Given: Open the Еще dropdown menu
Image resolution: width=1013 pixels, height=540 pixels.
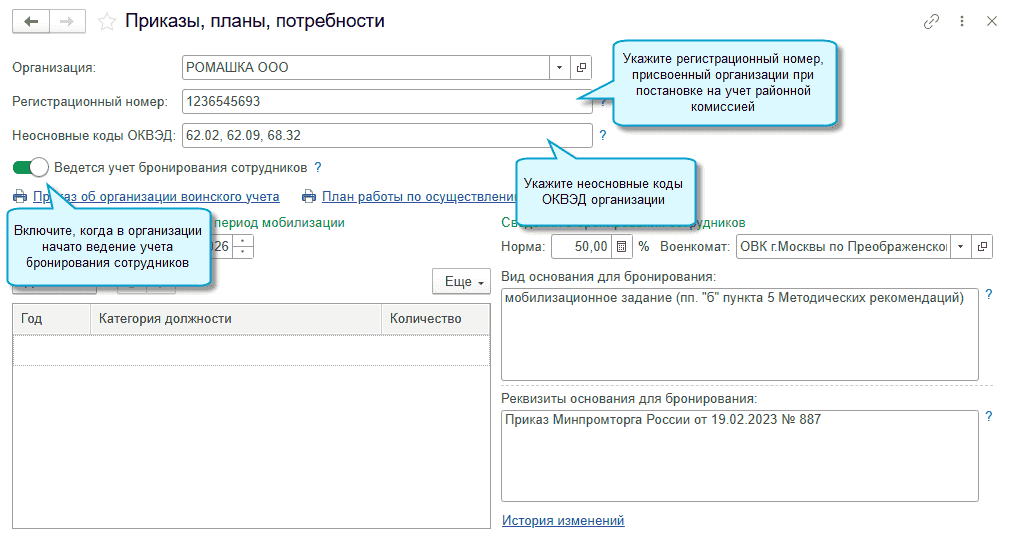Looking at the screenshot, I should click(462, 282).
